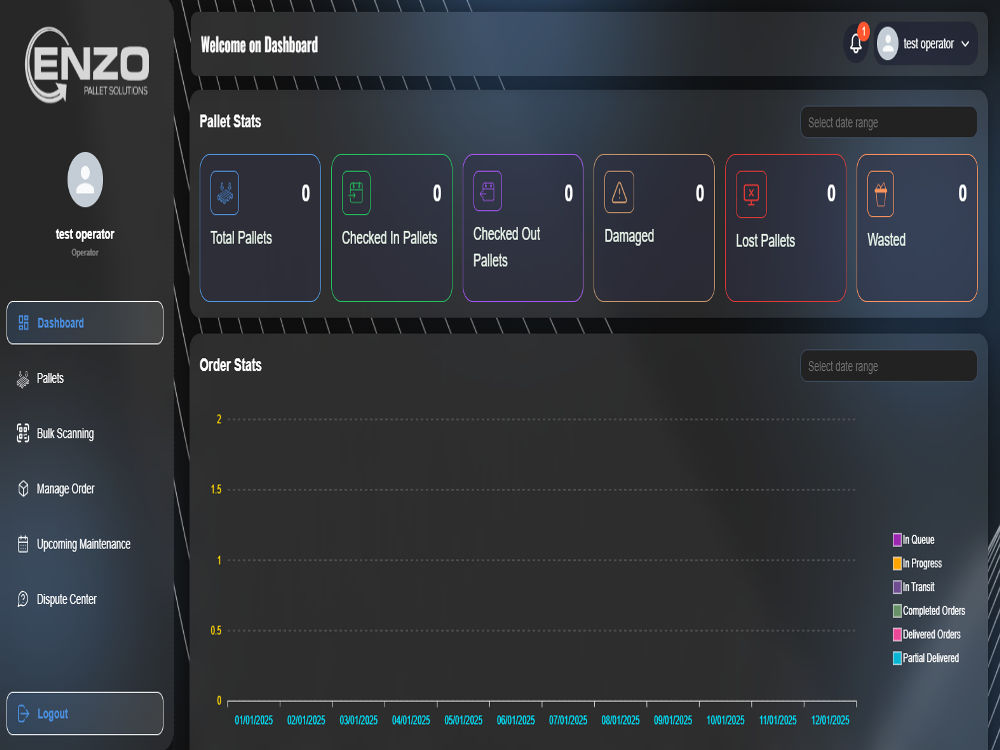1000x750 pixels.
Task: Open the Order Stats date range picker
Action: [888, 366]
